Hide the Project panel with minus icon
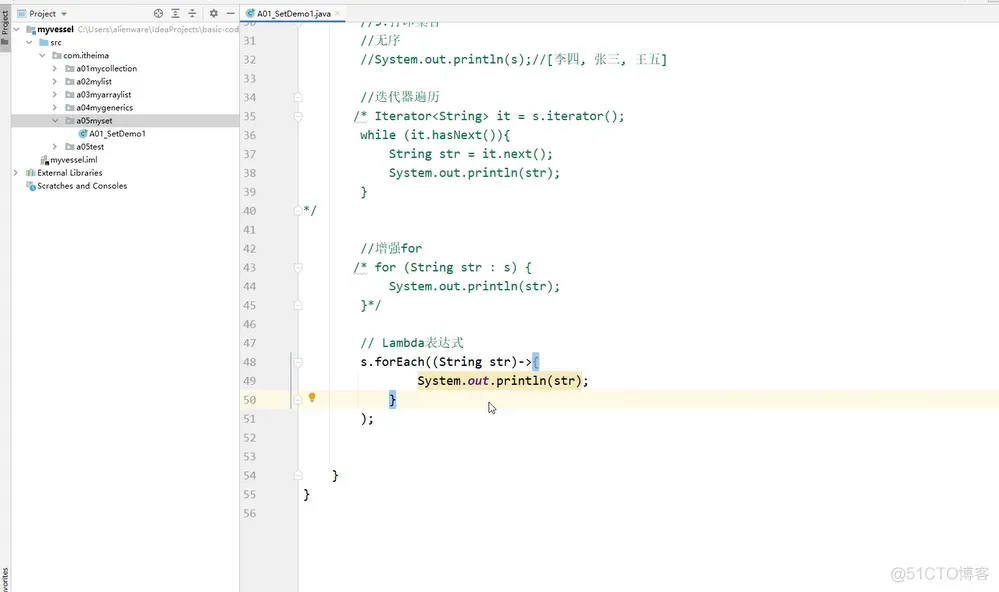Screen dimensions: 999x592 pyautogui.click(x=231, y=13)
